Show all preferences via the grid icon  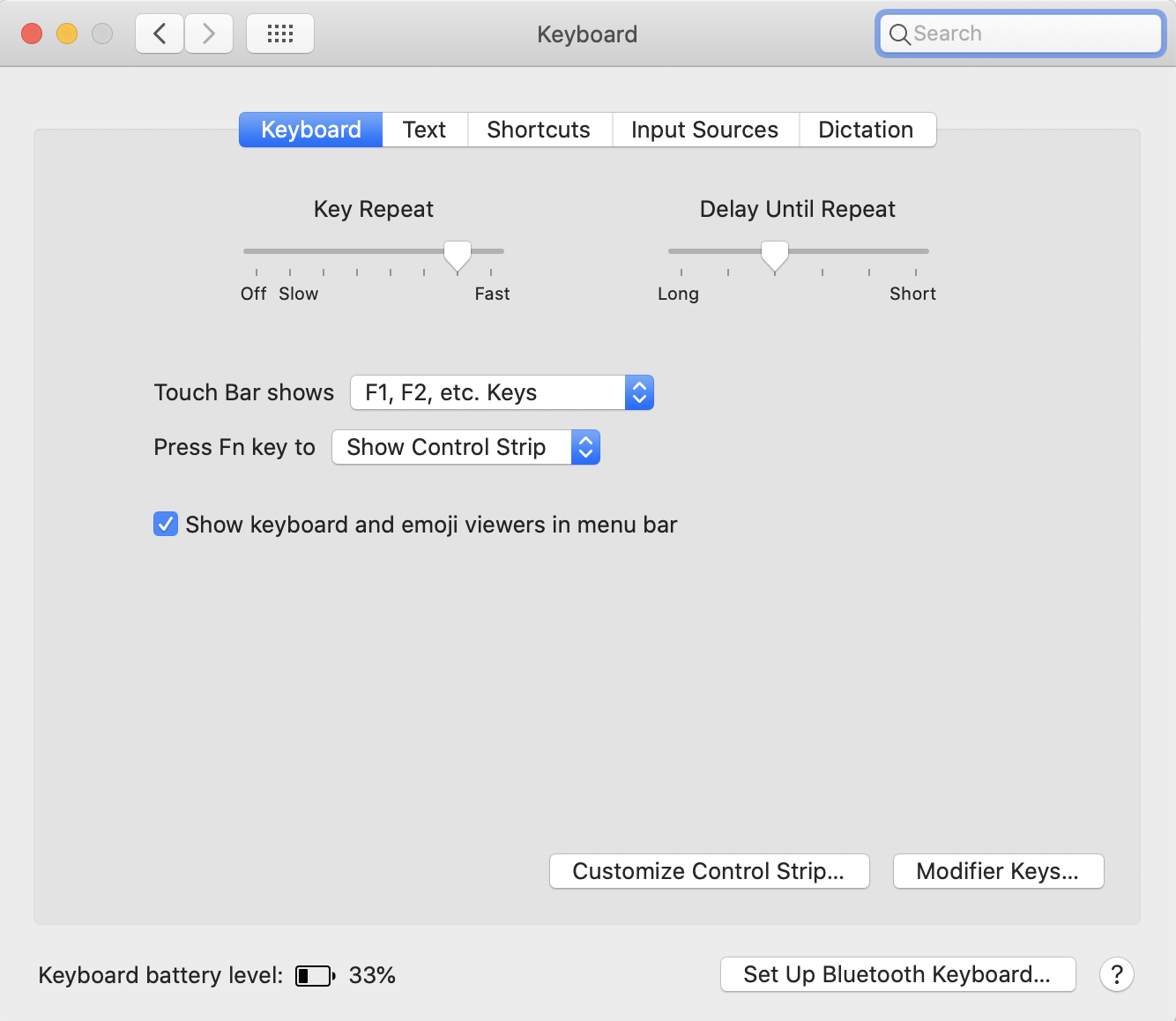[x=280, y=34]
